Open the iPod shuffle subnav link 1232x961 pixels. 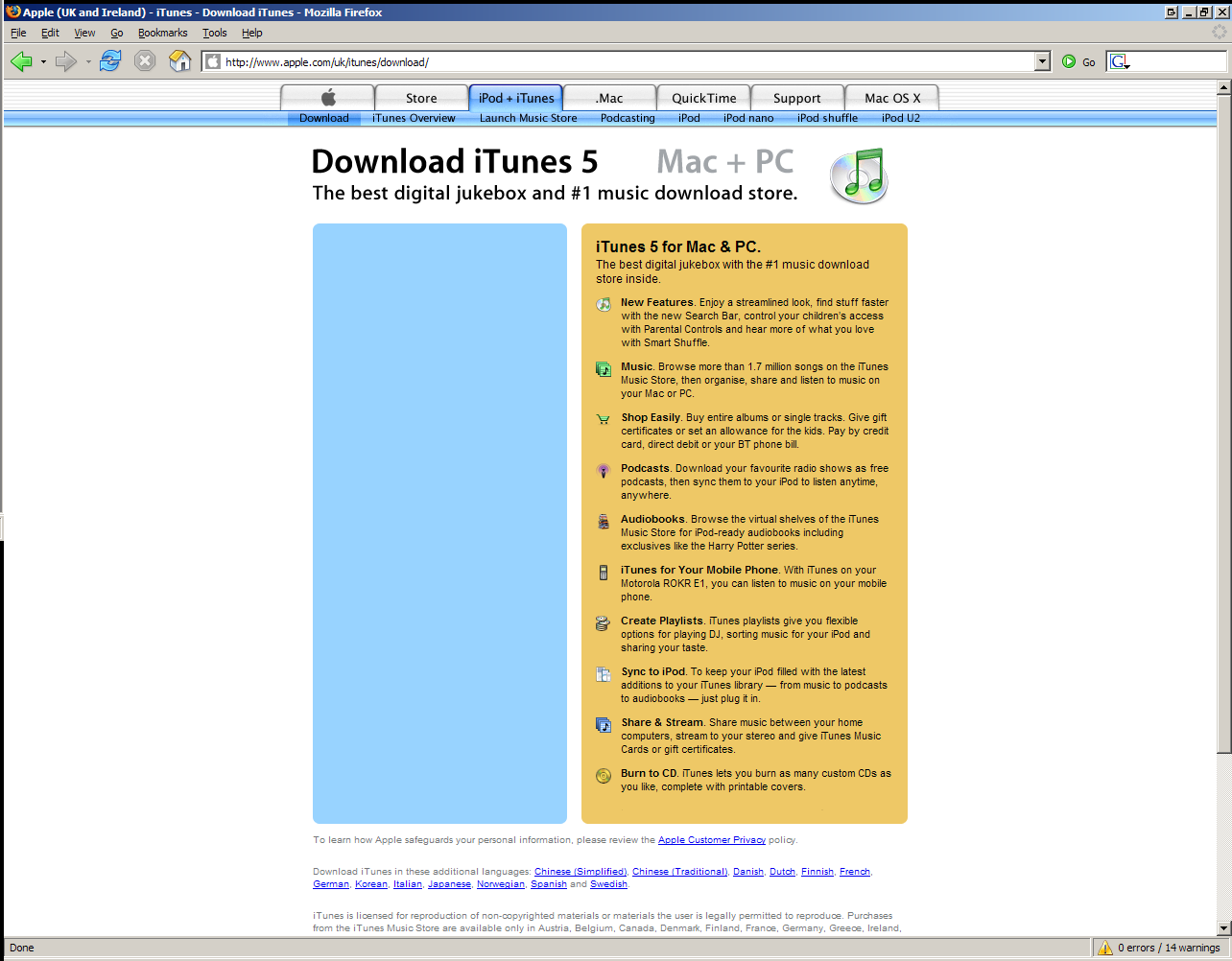tap(827, 118)
